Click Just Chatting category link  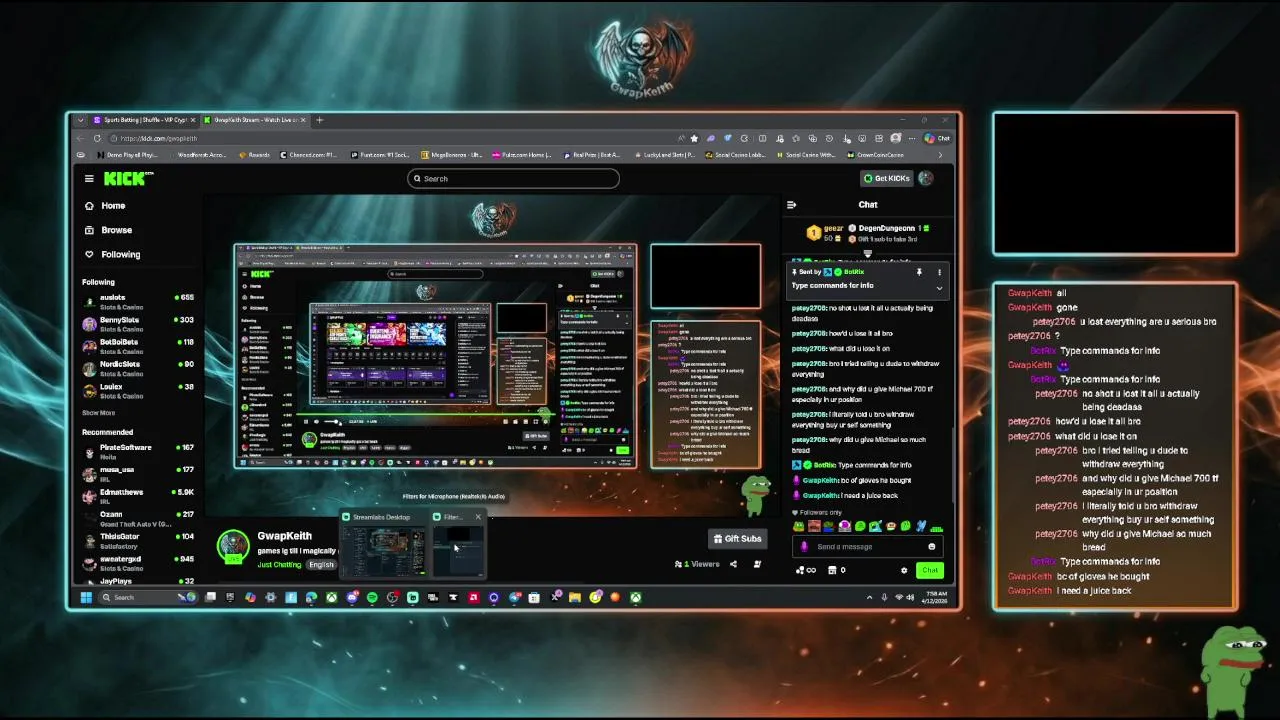click(279, 565)
